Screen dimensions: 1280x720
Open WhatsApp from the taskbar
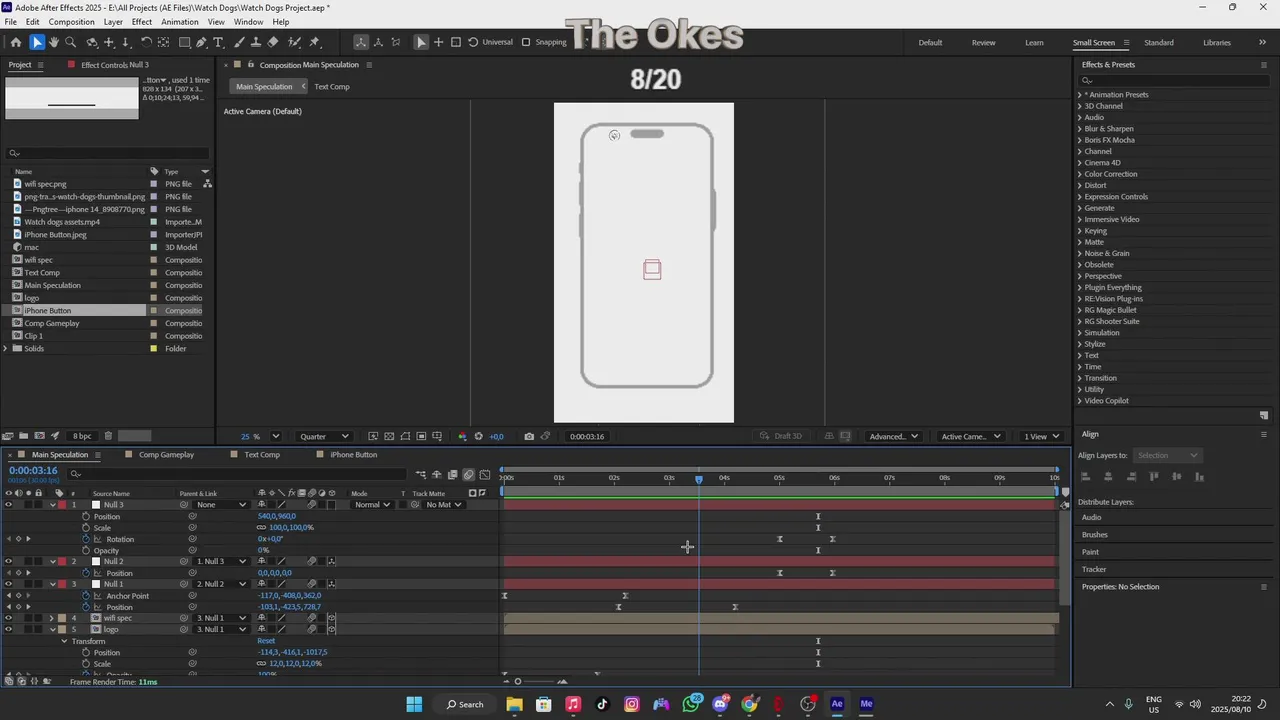(690, 704)
